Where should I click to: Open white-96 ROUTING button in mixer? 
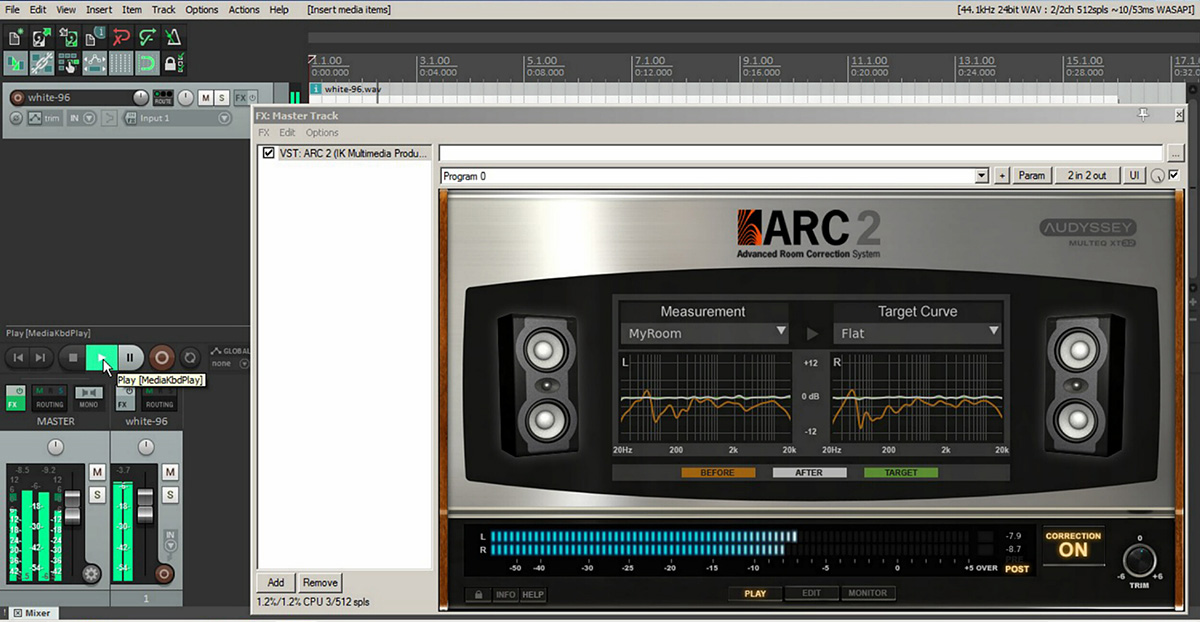[x=159, y=397]
